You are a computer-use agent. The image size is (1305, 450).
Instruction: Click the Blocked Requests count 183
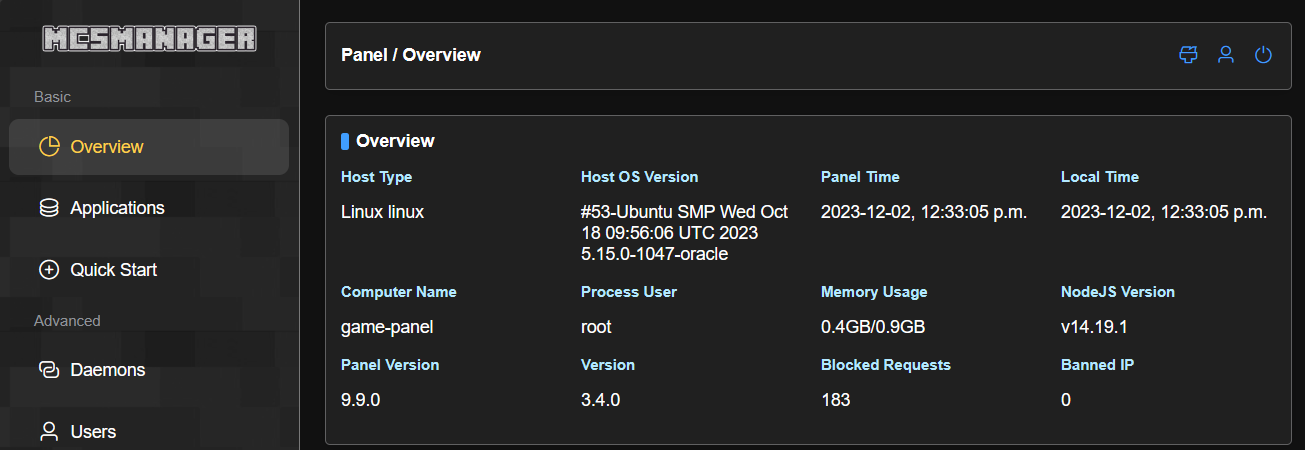(x=835, y=400)
